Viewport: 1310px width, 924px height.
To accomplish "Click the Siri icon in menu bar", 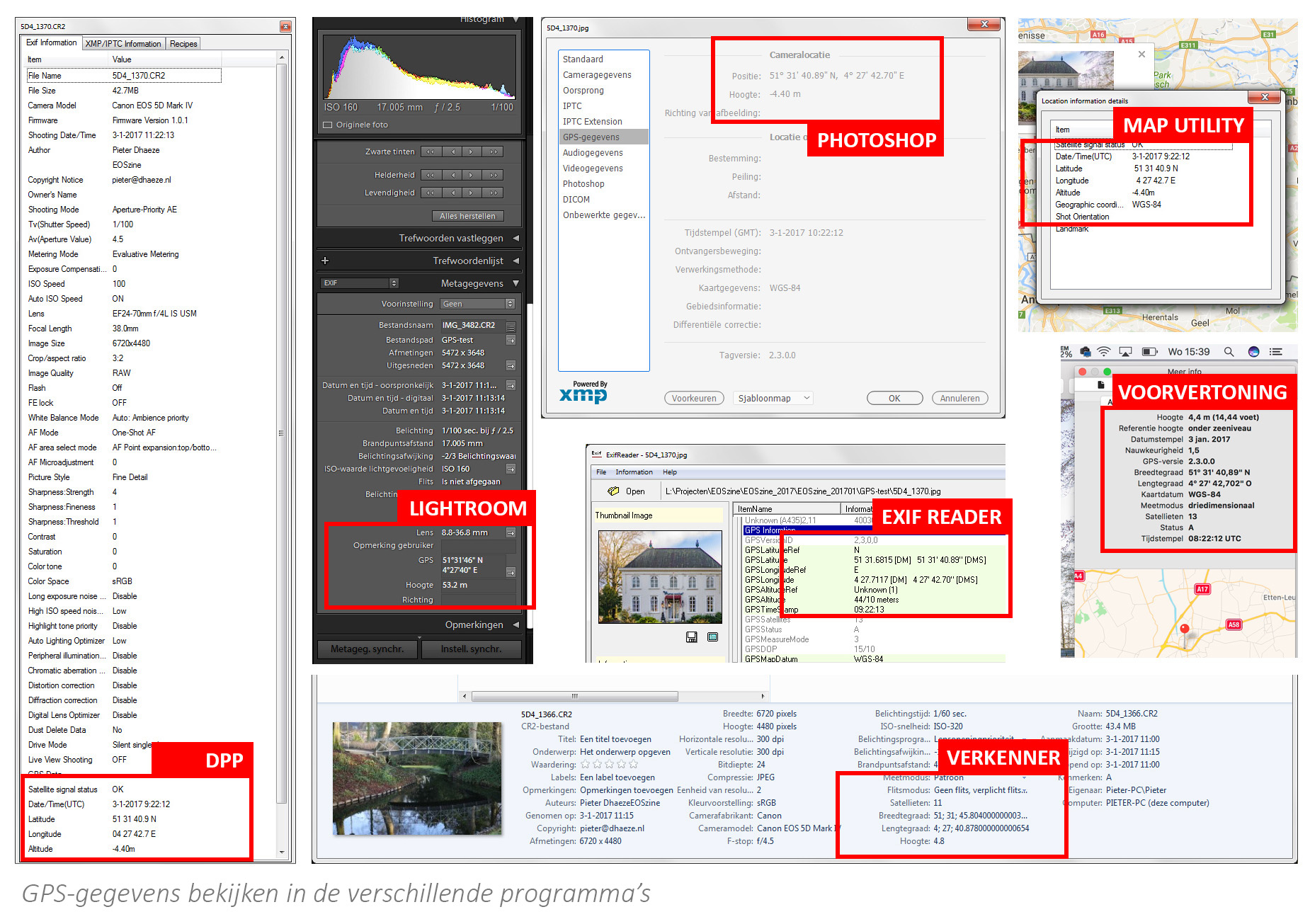I will click(1253, 352).
